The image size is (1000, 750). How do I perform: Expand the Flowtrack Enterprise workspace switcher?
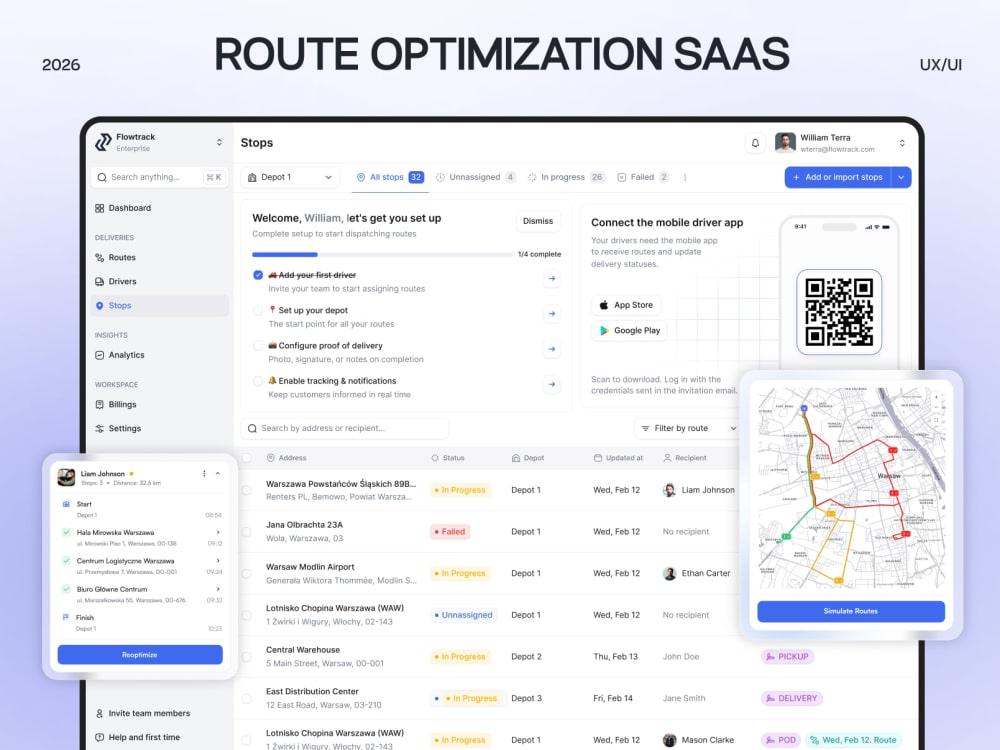[219, 142]
